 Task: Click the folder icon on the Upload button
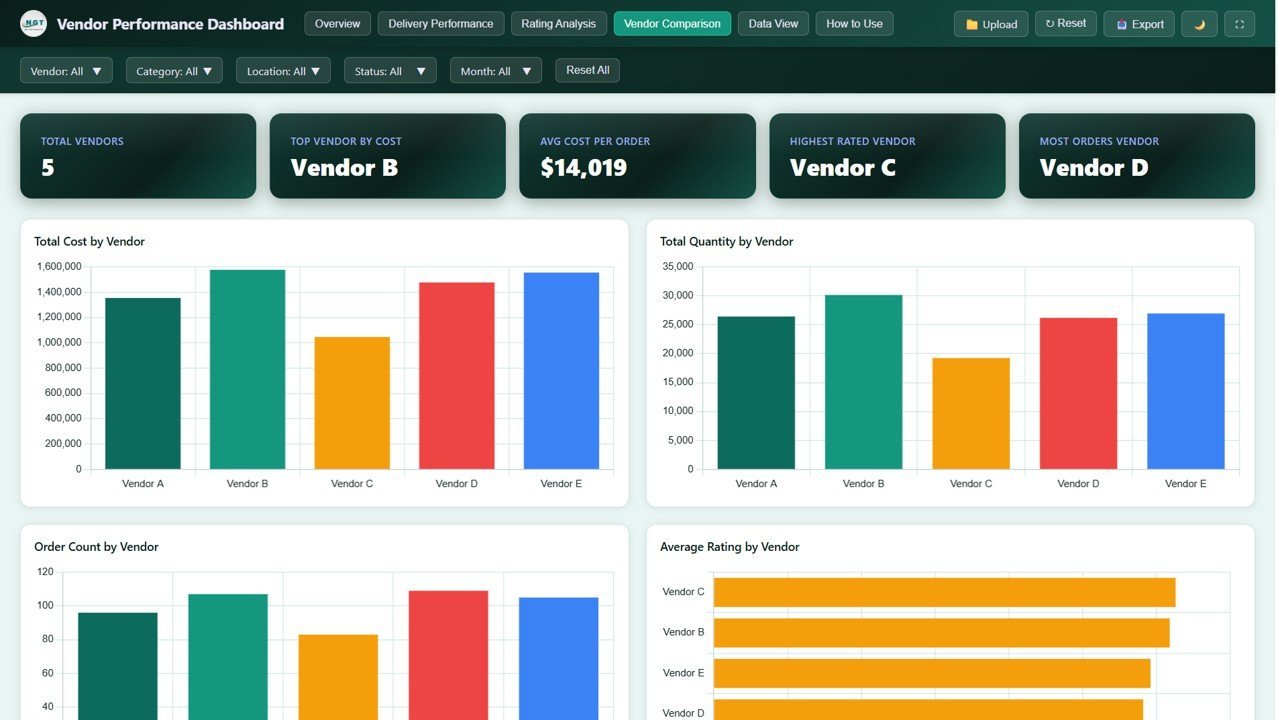tap(971, 23)
